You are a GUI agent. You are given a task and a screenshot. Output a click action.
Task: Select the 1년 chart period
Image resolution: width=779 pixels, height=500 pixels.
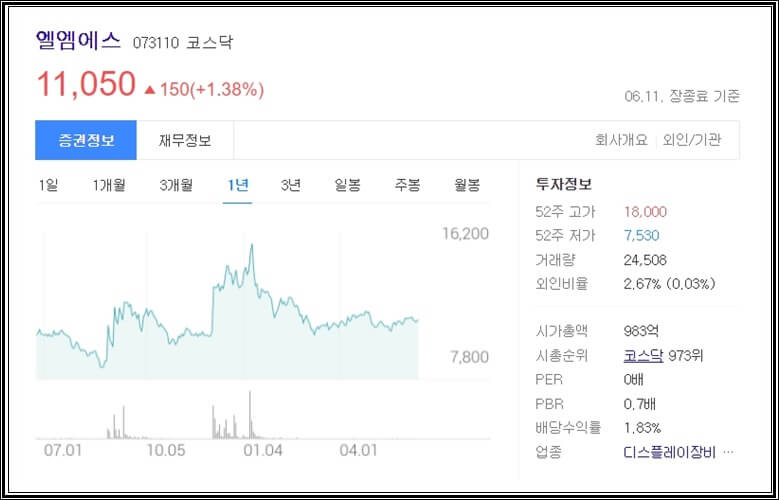[x=237, y=185]
